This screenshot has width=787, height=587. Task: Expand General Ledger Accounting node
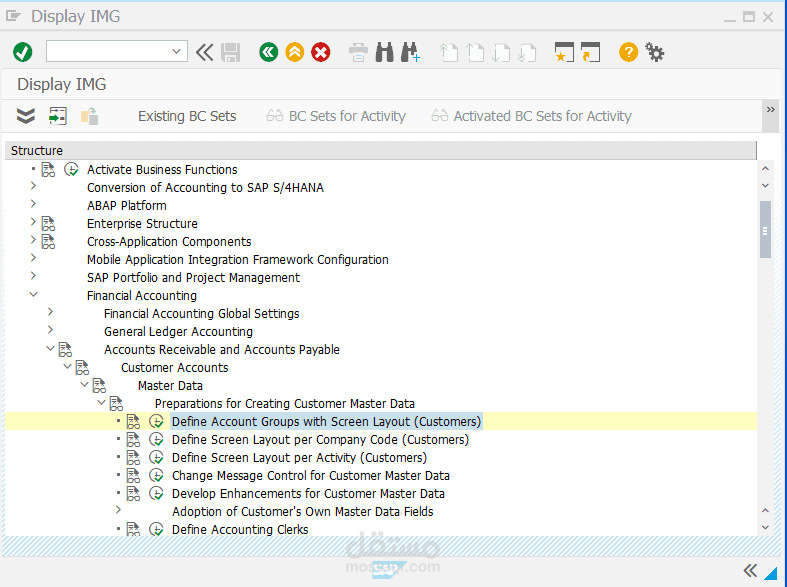[x=50, y=330]
